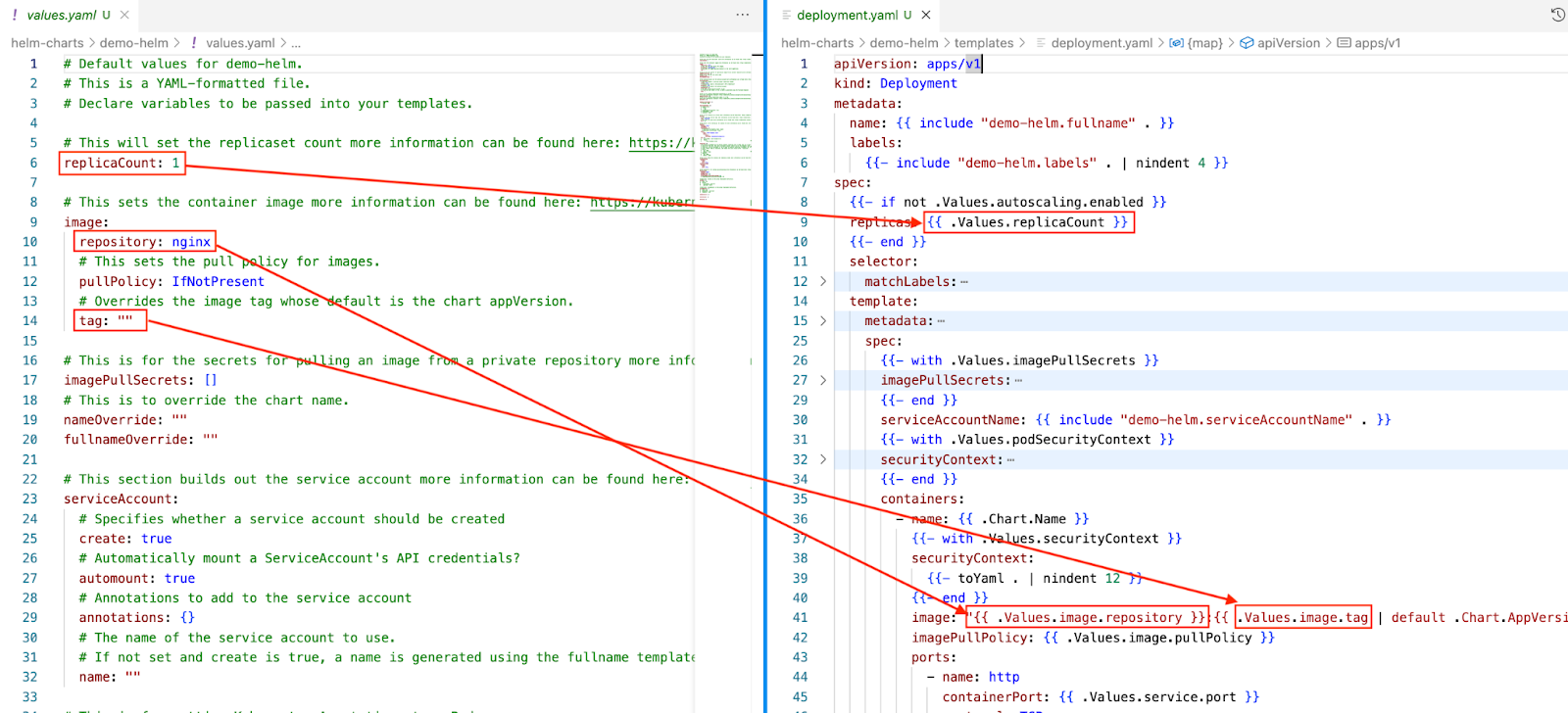Viewport: 1568px width, 713px height.
Task: Click '{{- if not .Values.autoscaling.enabled }}' line
Action: (x=1008, y=202)
